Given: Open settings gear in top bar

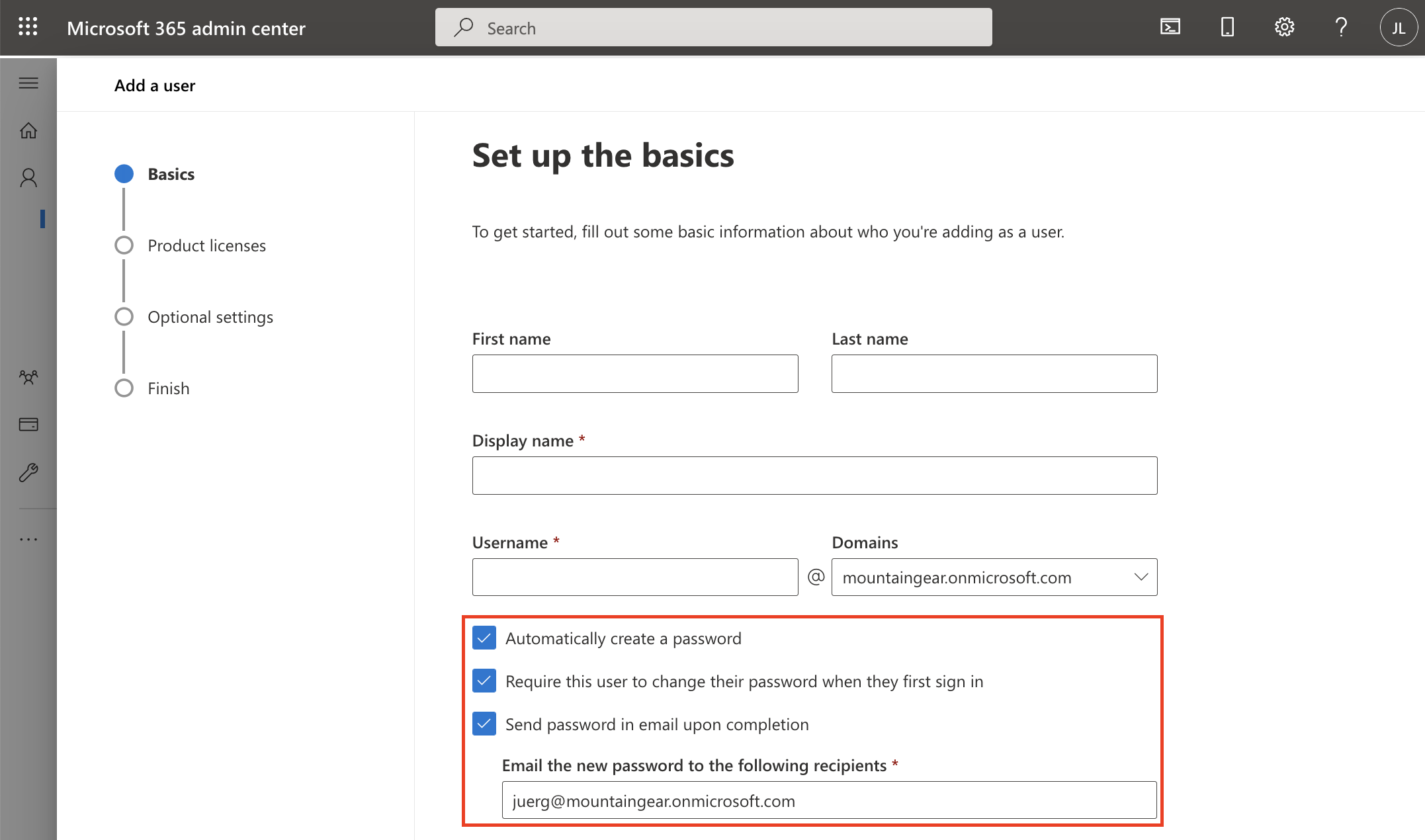Looking at the screenshot, I should (x=1284, y=27).
